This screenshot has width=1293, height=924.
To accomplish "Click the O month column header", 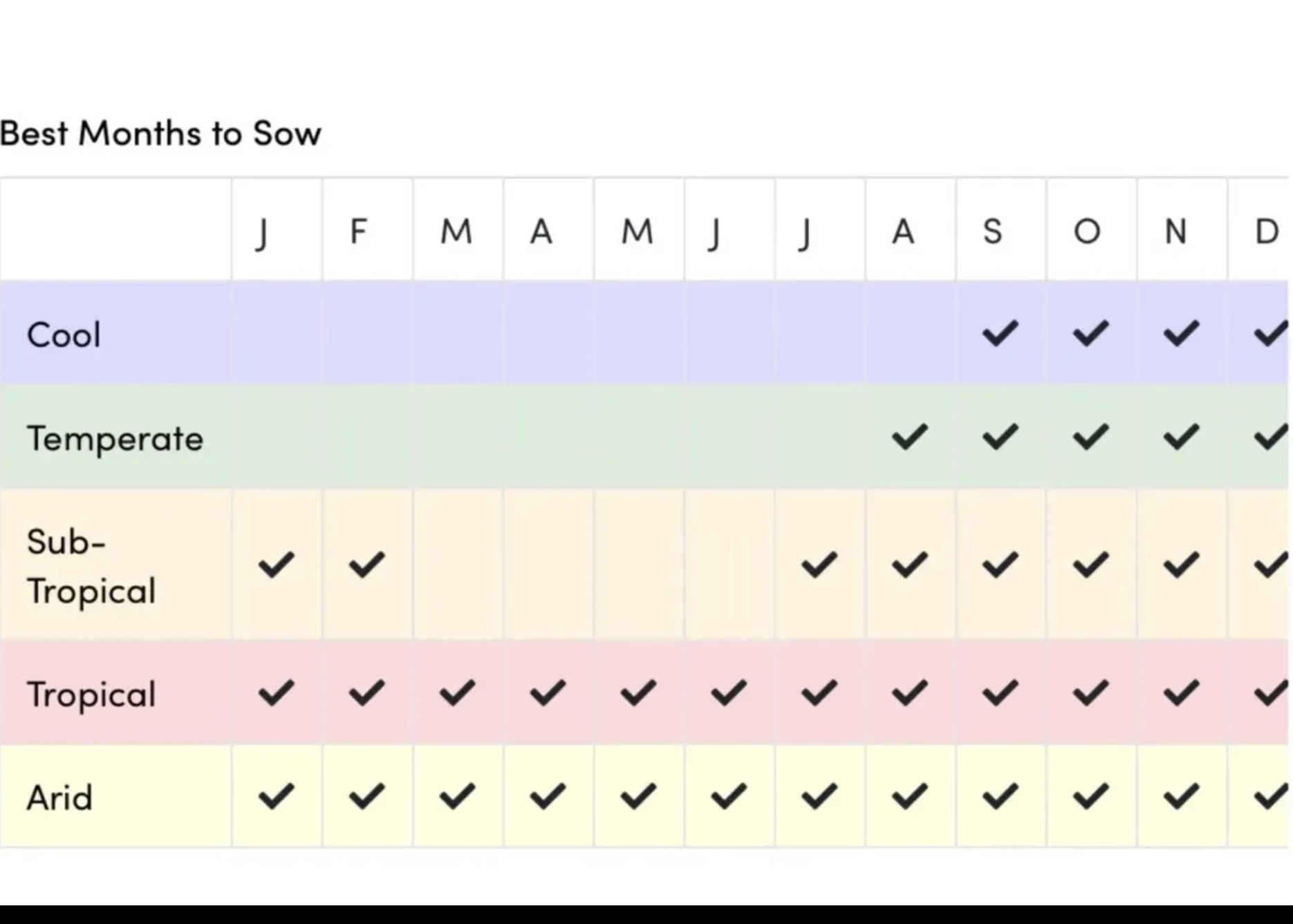I will coord(1087,232).
